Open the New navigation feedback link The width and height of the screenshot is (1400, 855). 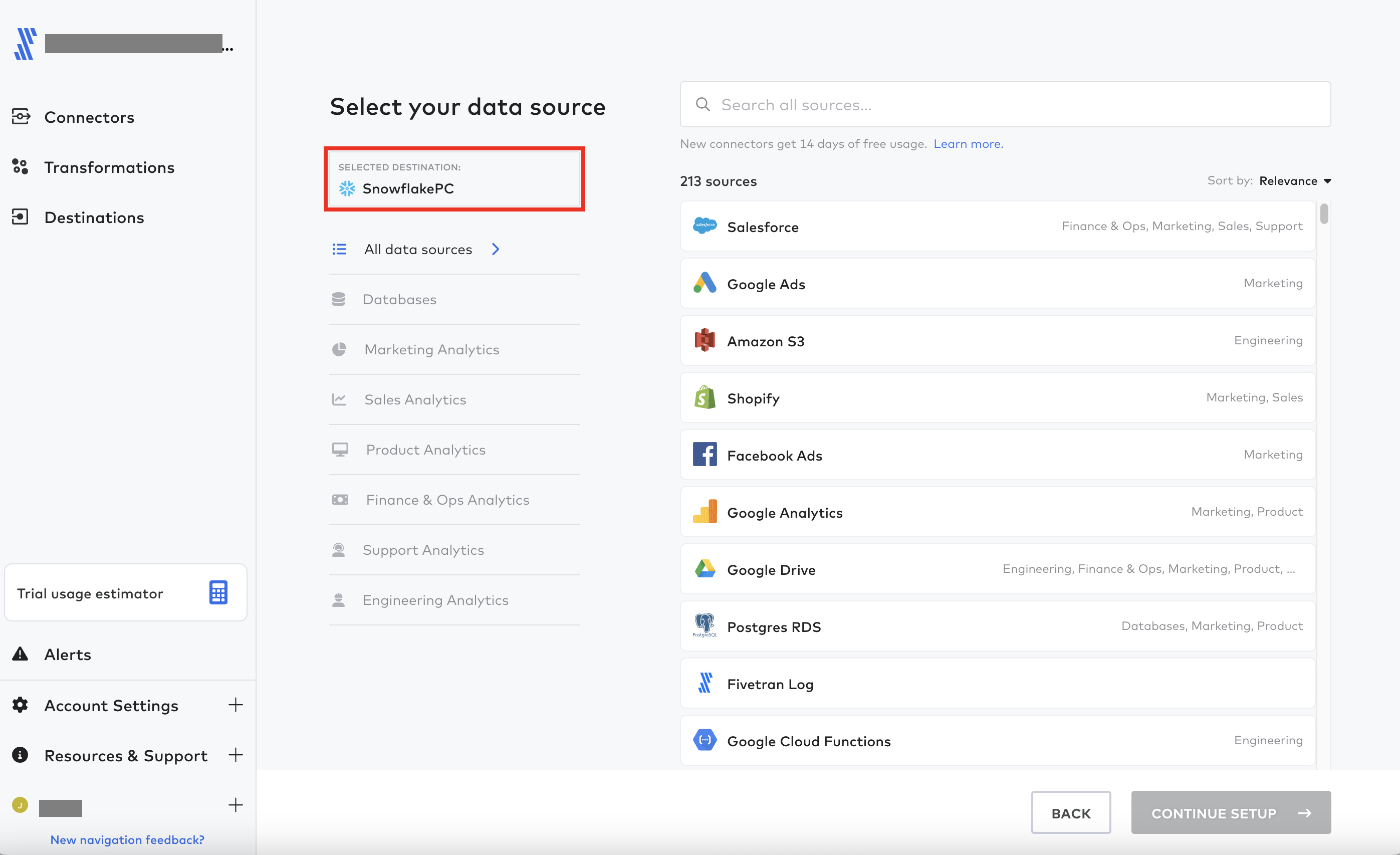point(127,839)
